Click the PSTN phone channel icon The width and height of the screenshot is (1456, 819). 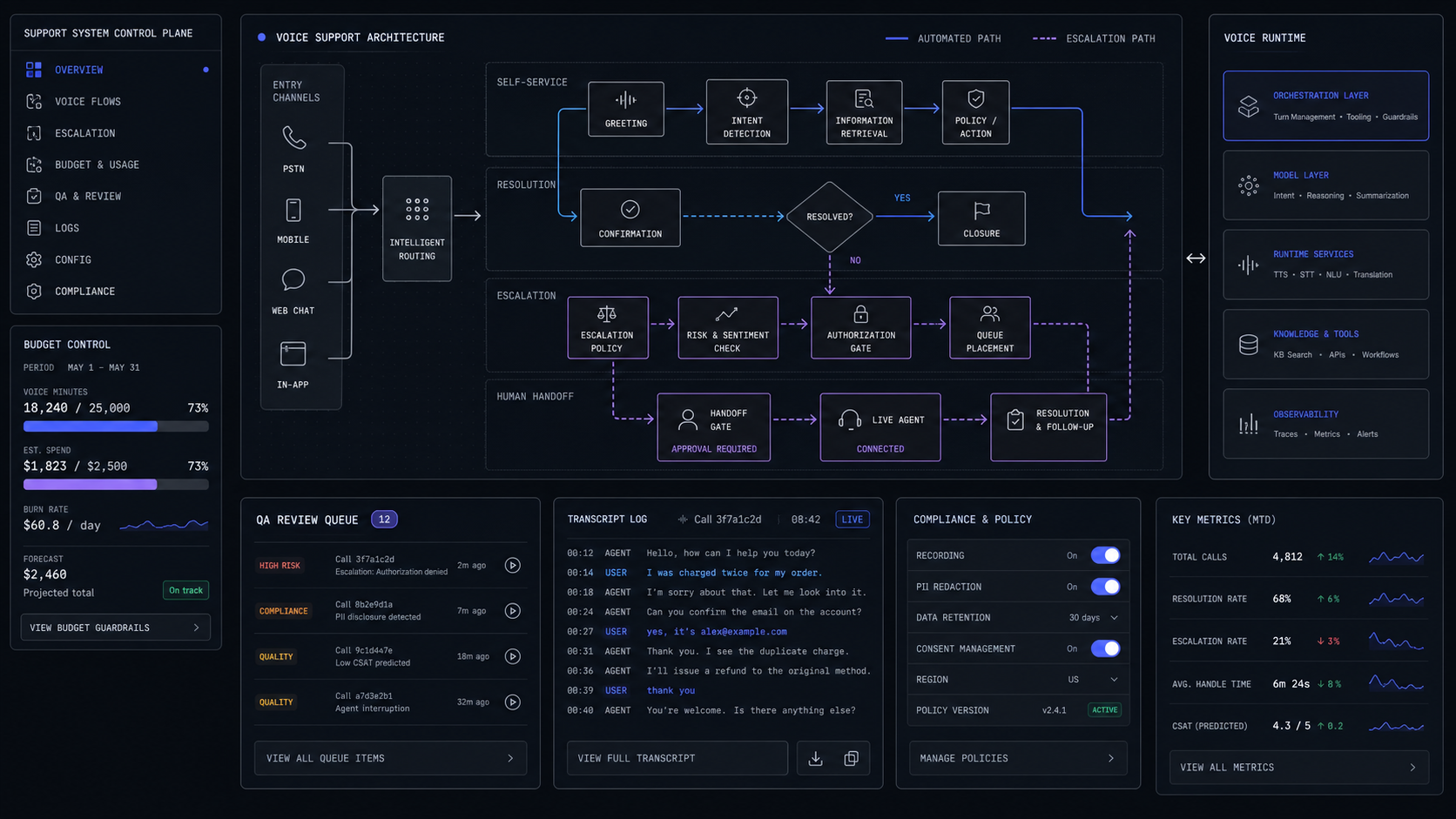point(293,138)
